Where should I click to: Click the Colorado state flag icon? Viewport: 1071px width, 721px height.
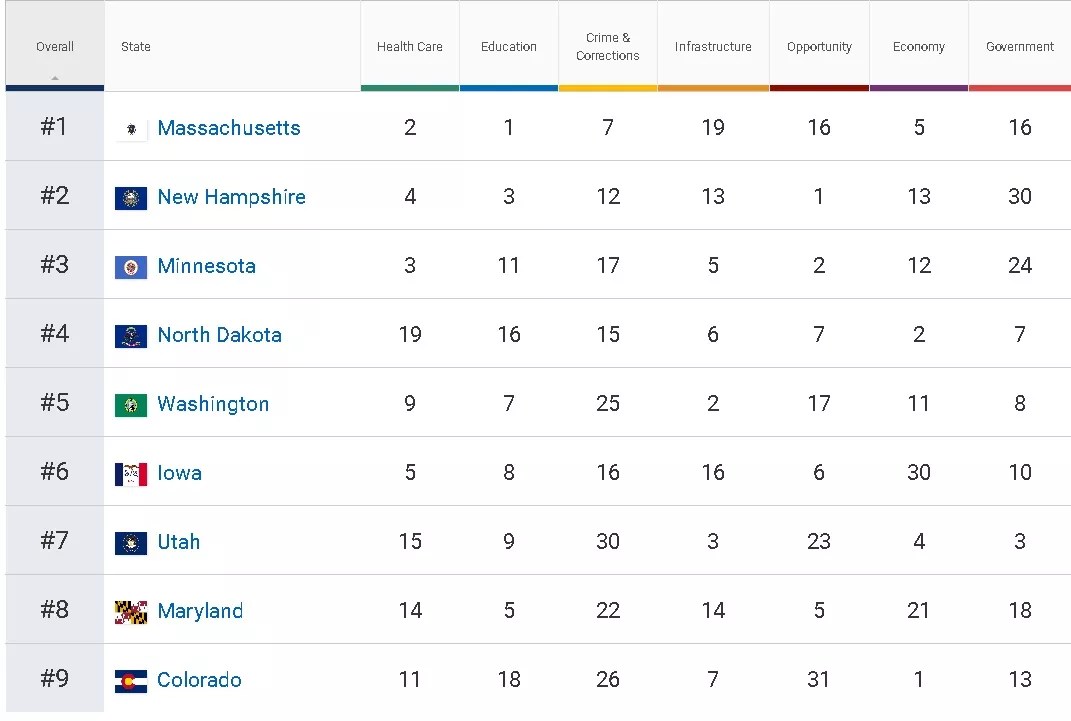(131, 681)
